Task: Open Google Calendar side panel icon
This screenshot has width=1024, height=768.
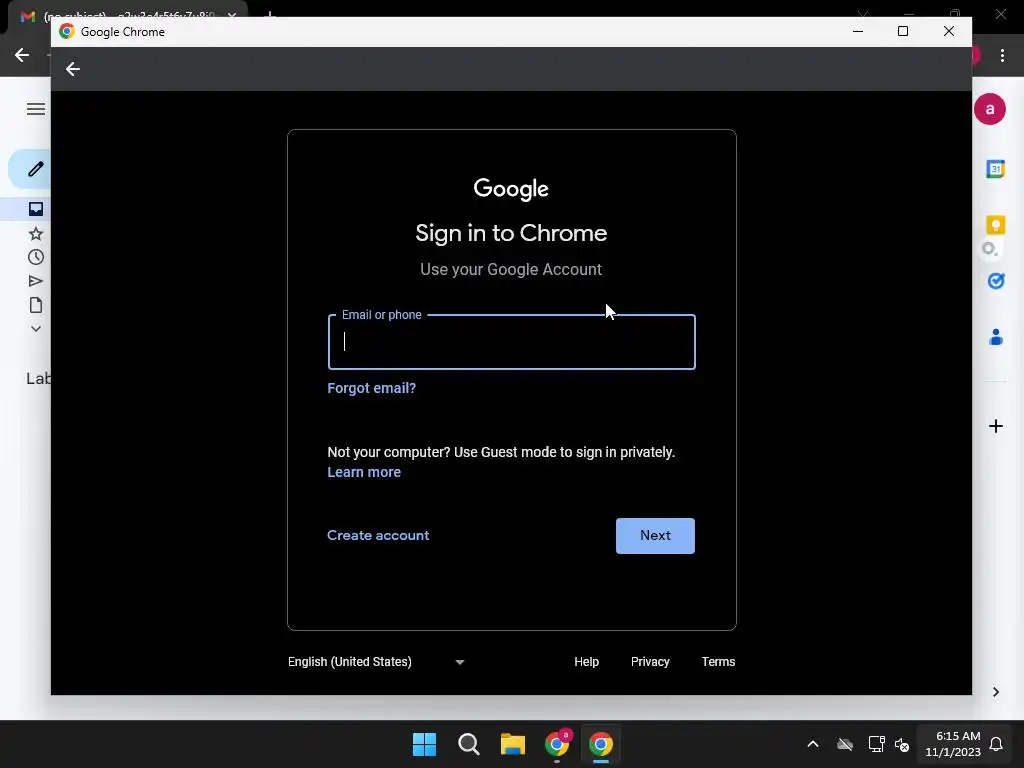Action: [x=996, y=169]
